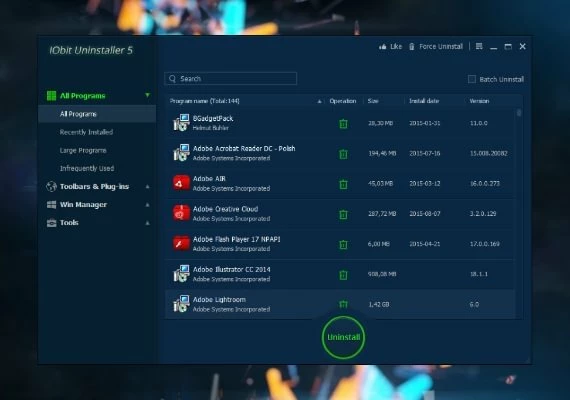Click the 1,42 GB size value
Image resolution: width=570 pixels, height=400 pixels.
[x=379, y=304]
